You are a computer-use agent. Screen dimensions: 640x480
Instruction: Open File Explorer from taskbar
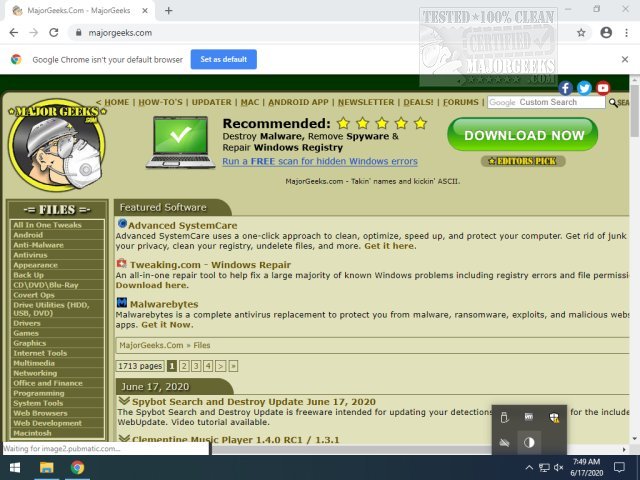46,467
